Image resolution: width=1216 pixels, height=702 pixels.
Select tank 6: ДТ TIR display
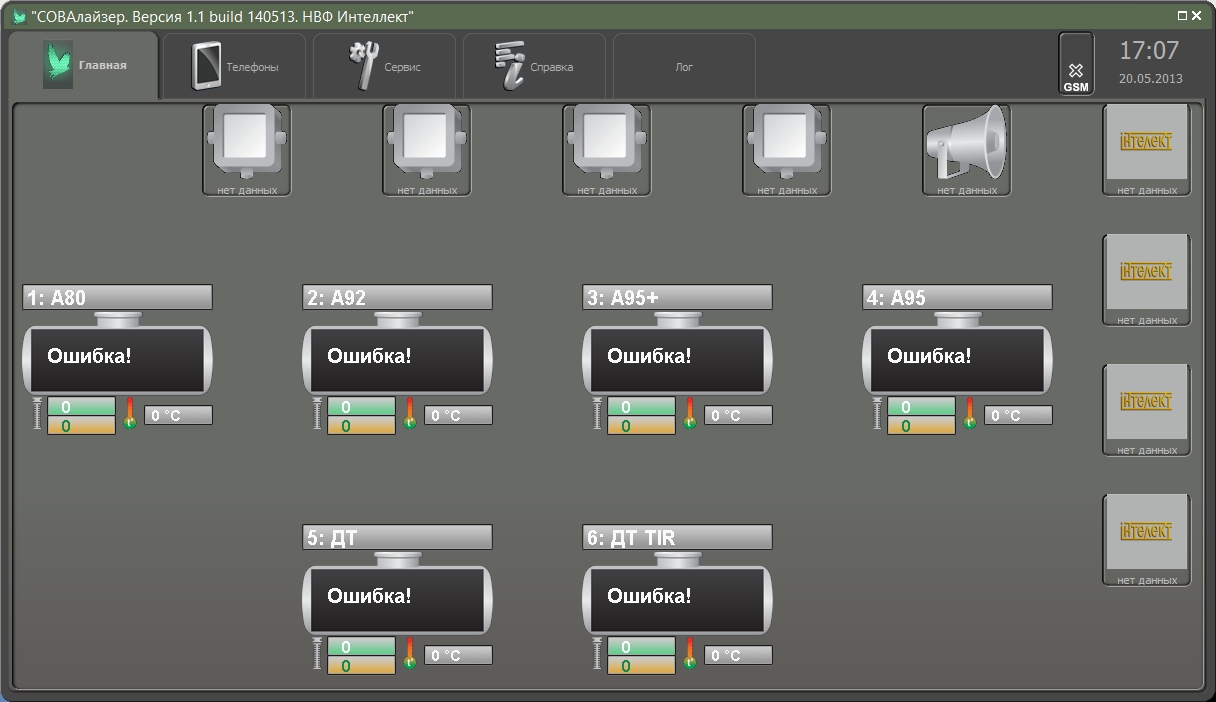pyautogui.click(x=678, y=600)
